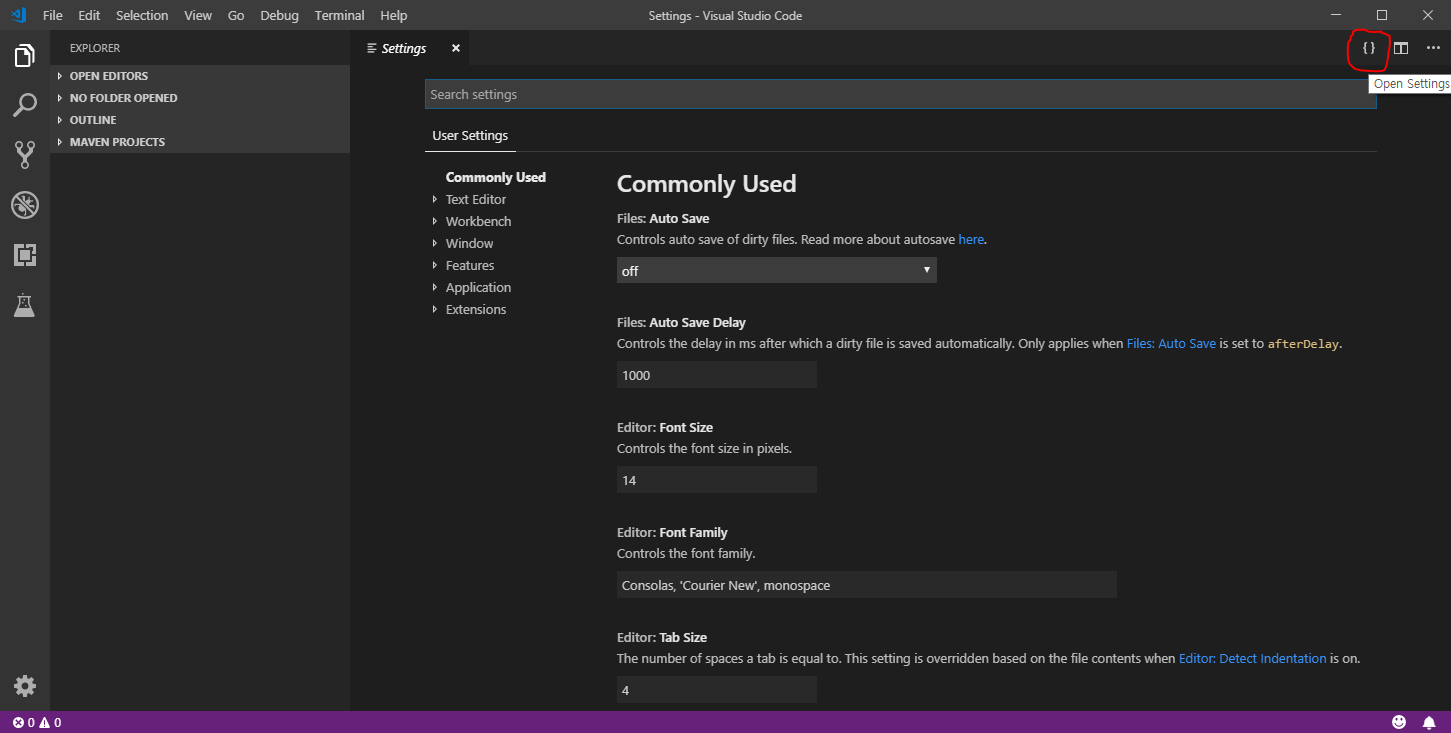Image resolution: width=1451 pixels, height=733 pixels.
Task: Open notifications bell in status bar
Action: [1429, 722]
